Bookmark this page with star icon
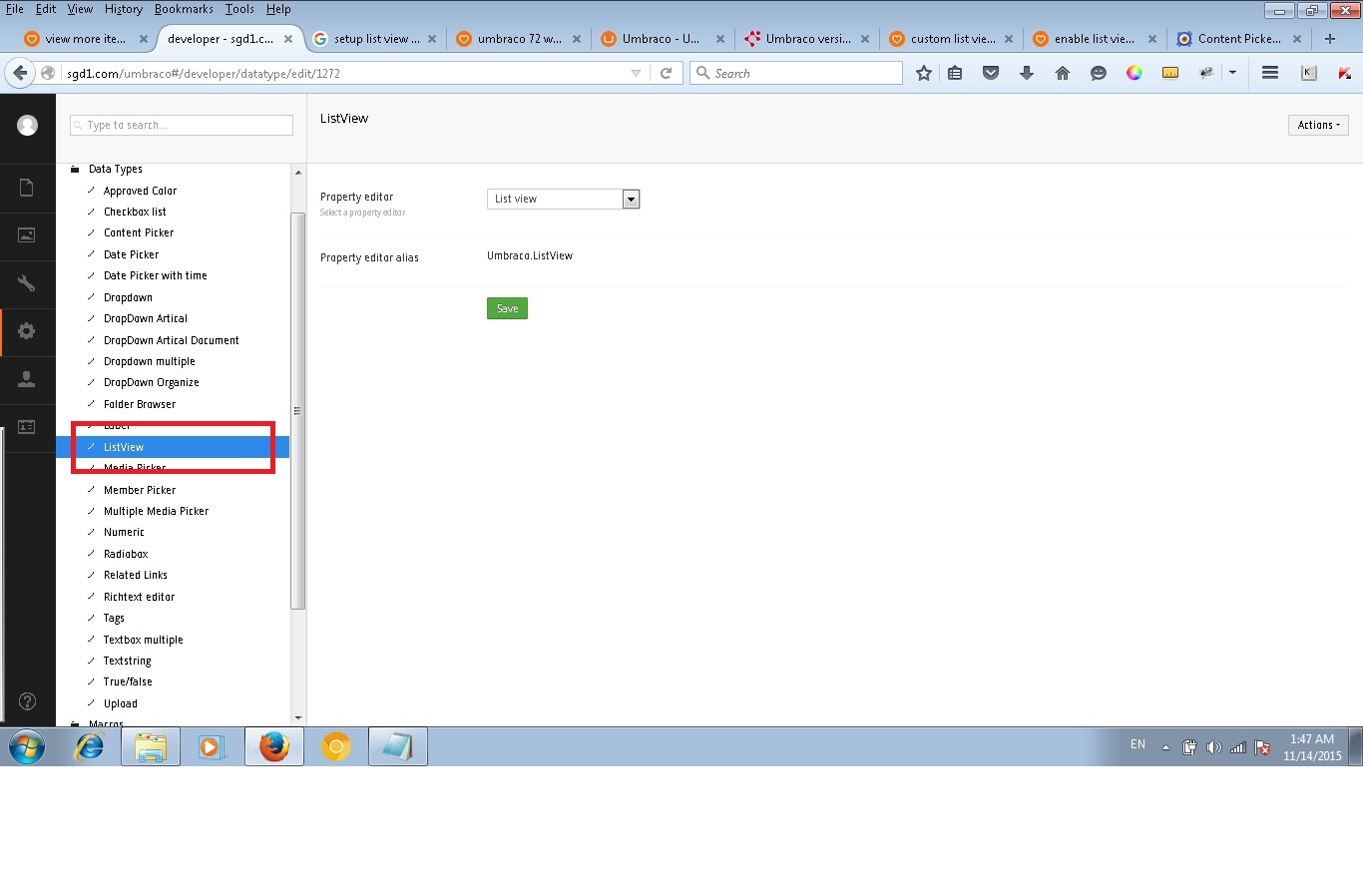The width and height of the screenshot is (1363, 896). tap(924, 73)
